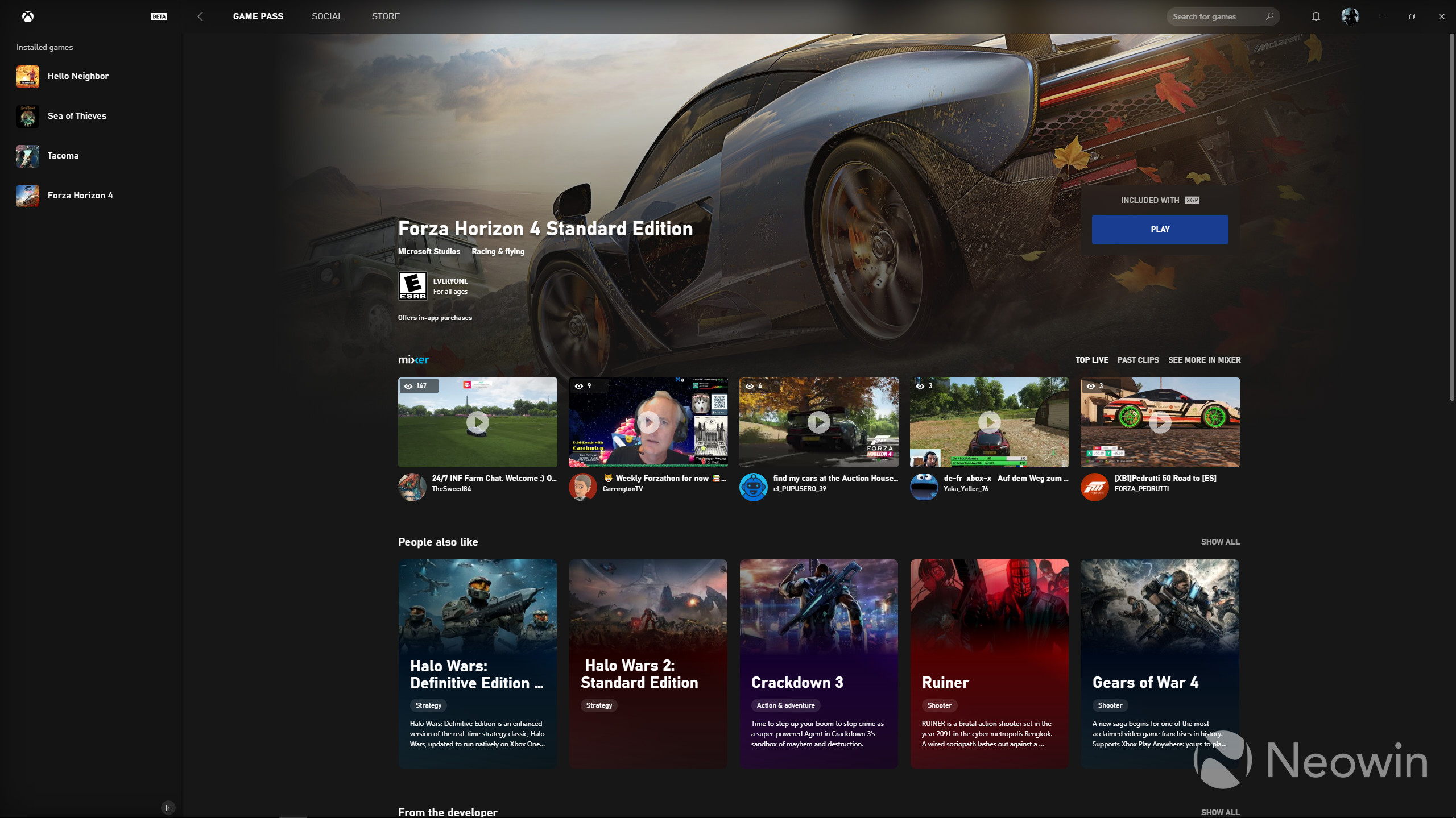This screenshot has width=1456, height=818.
Task: Select the Sea of Thieves installed game icon
Action: (27, 115)
